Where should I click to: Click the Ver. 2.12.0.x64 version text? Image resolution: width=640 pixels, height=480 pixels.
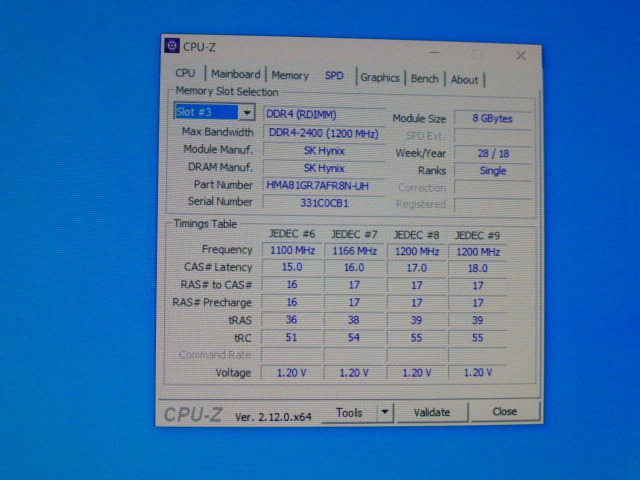[273, 417]
